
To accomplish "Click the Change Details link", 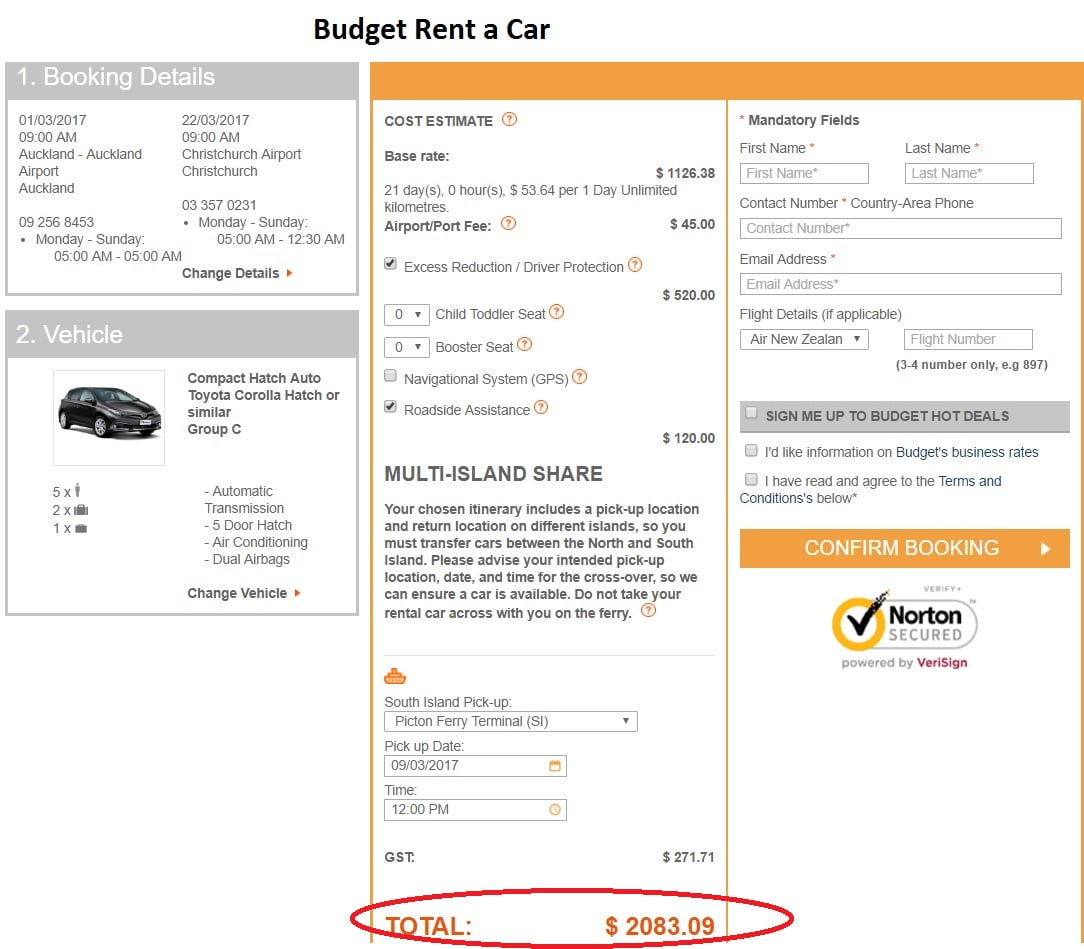I will pyautogui.click(x=231, y=273).
